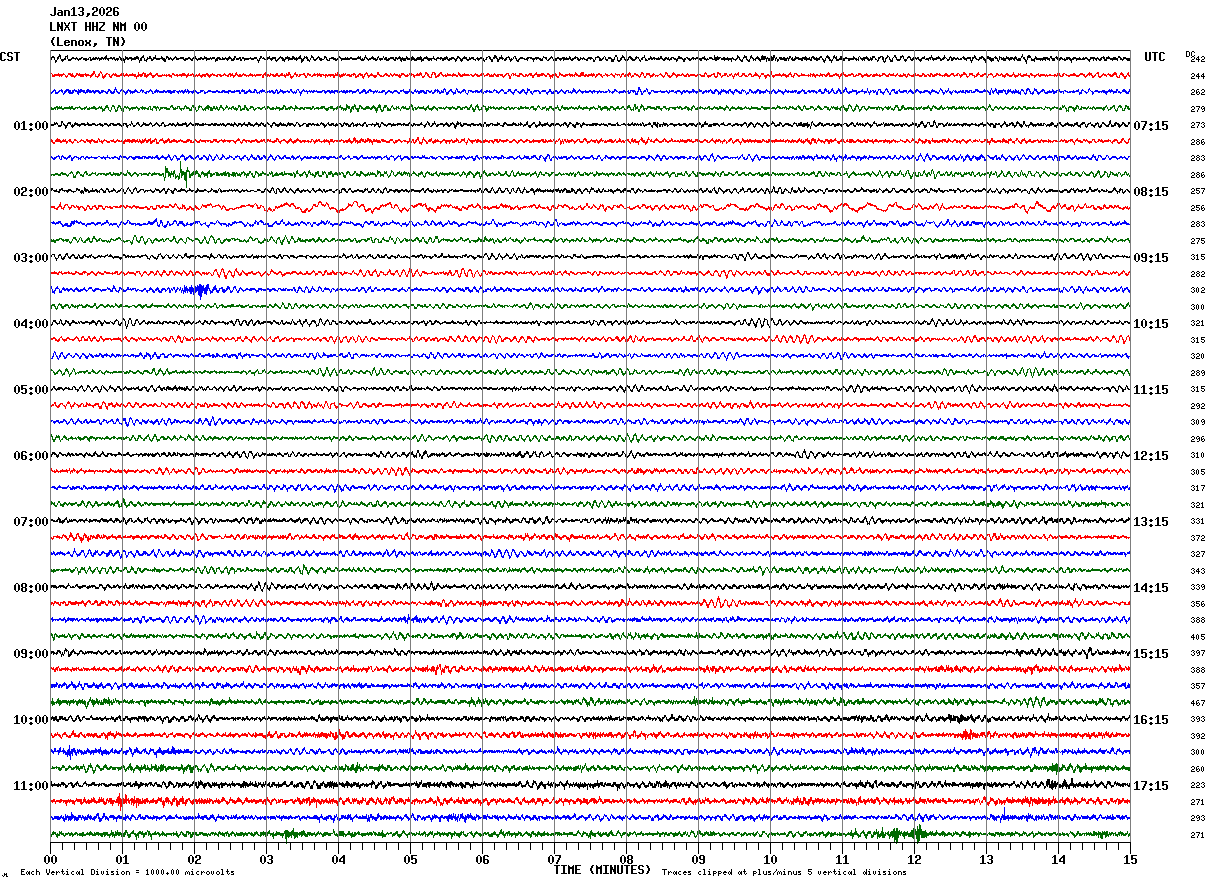Viewport: 1210px width, 886px height.
Task: Select the 11:00 CST time label
Action: point(30,786)
